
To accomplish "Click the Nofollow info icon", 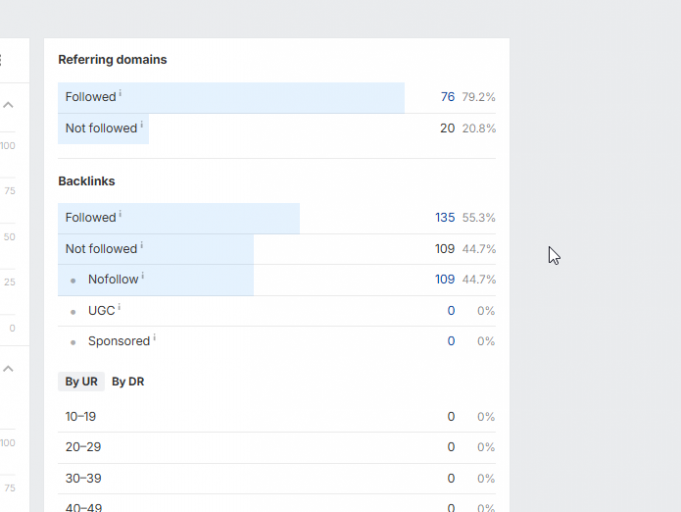I will pyautogui.click(x=143, y=276).
